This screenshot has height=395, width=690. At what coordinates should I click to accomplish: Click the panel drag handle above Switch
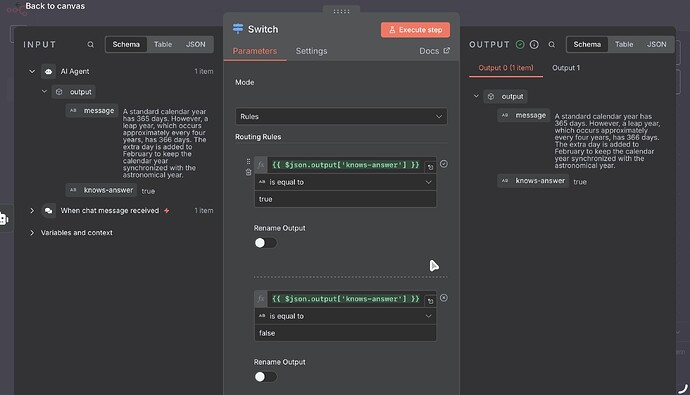341,11
